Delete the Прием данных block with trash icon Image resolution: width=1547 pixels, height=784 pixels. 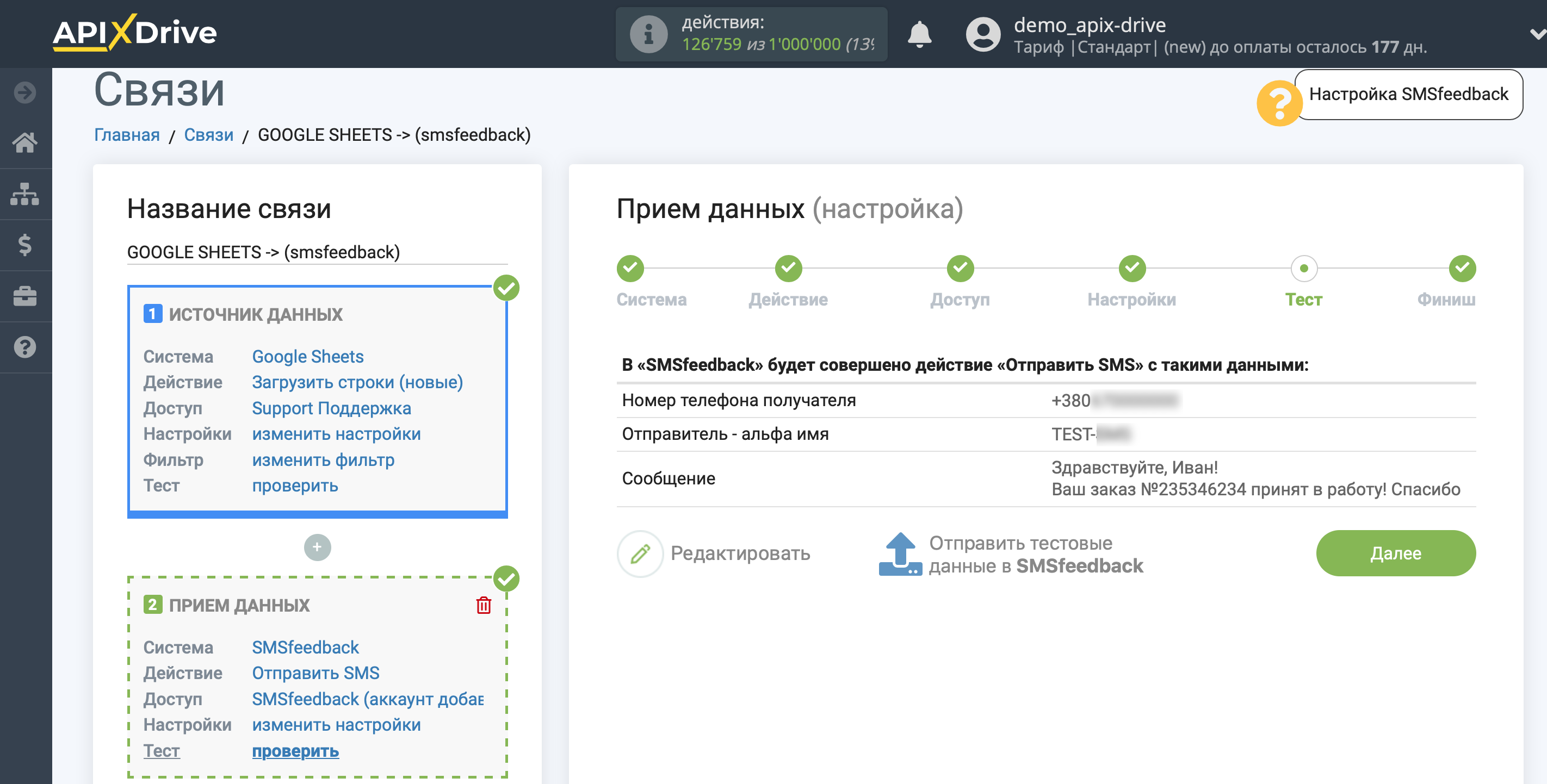(x=484, y=605)
